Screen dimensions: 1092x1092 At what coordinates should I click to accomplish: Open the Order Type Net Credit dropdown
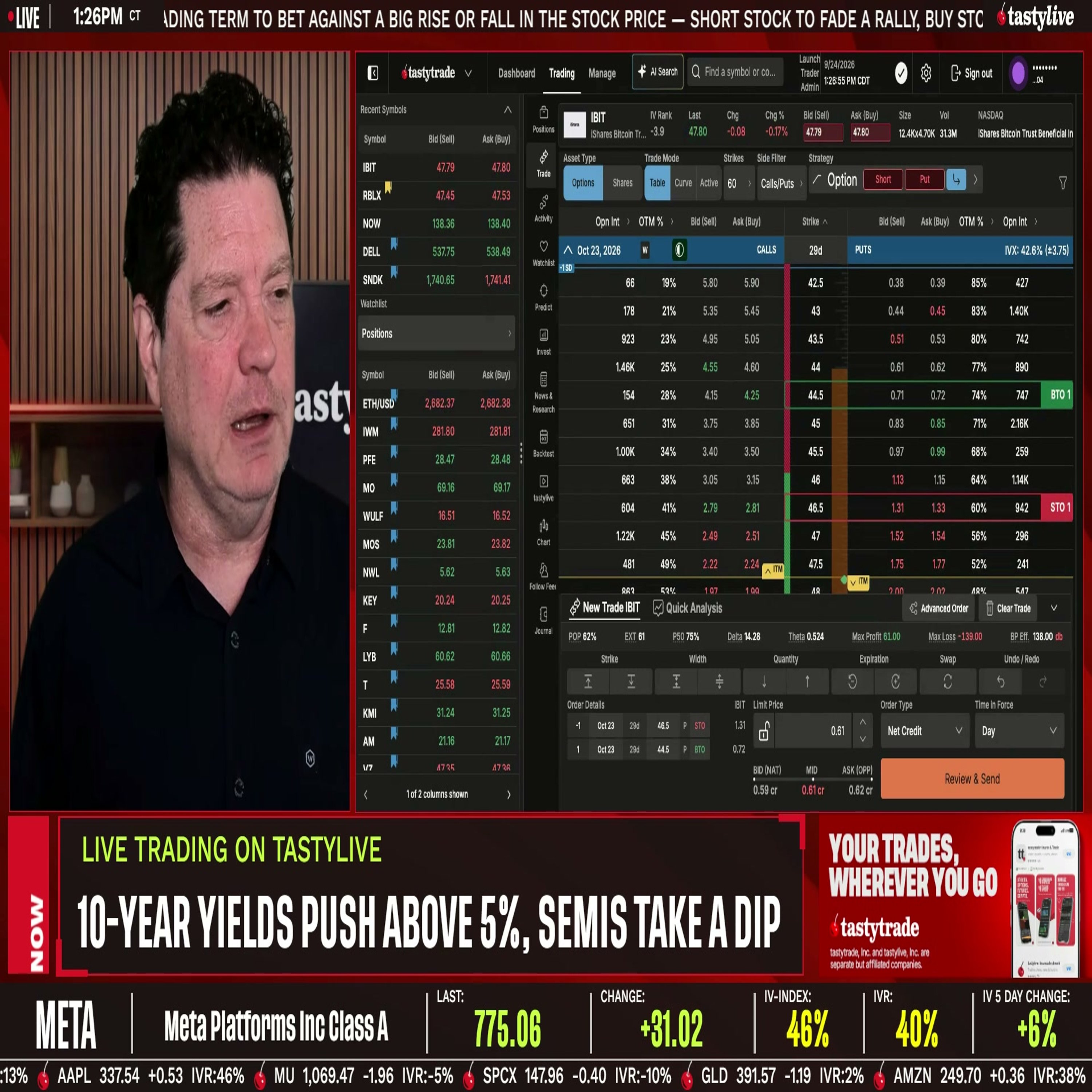925,731
